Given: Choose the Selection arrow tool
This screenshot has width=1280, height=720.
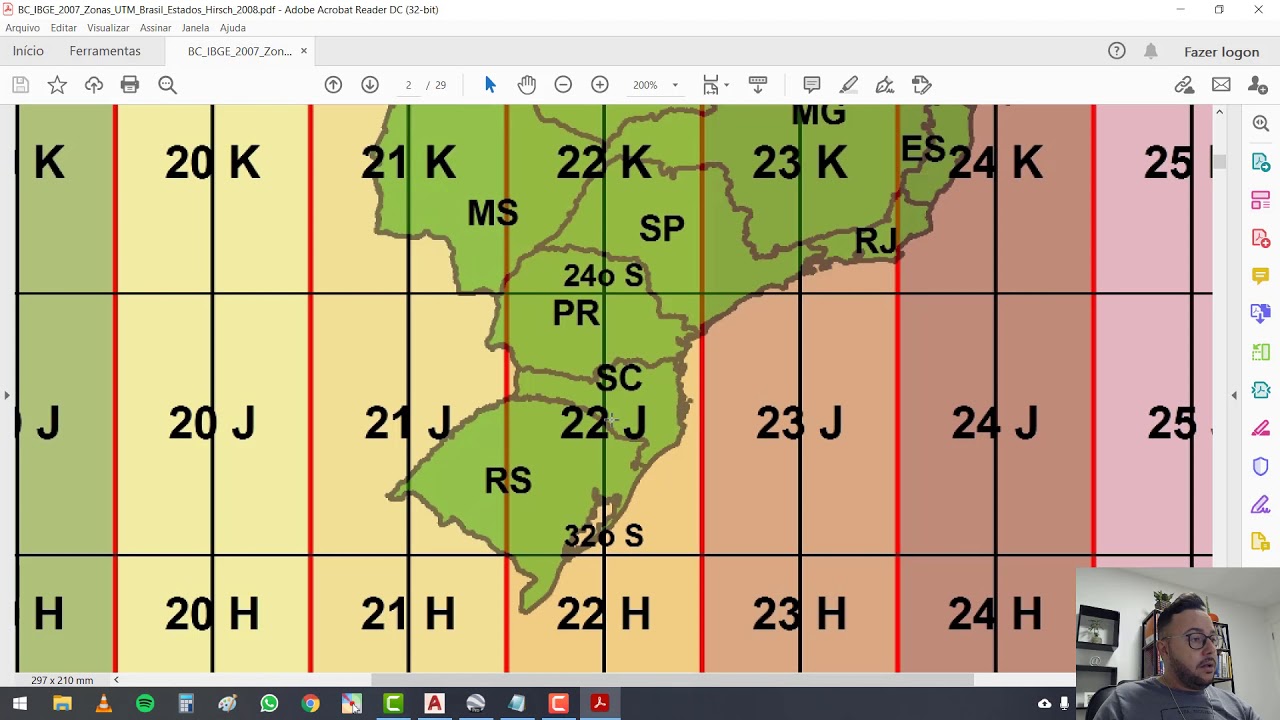Looking at the screenshot, I should coord(490,85).
